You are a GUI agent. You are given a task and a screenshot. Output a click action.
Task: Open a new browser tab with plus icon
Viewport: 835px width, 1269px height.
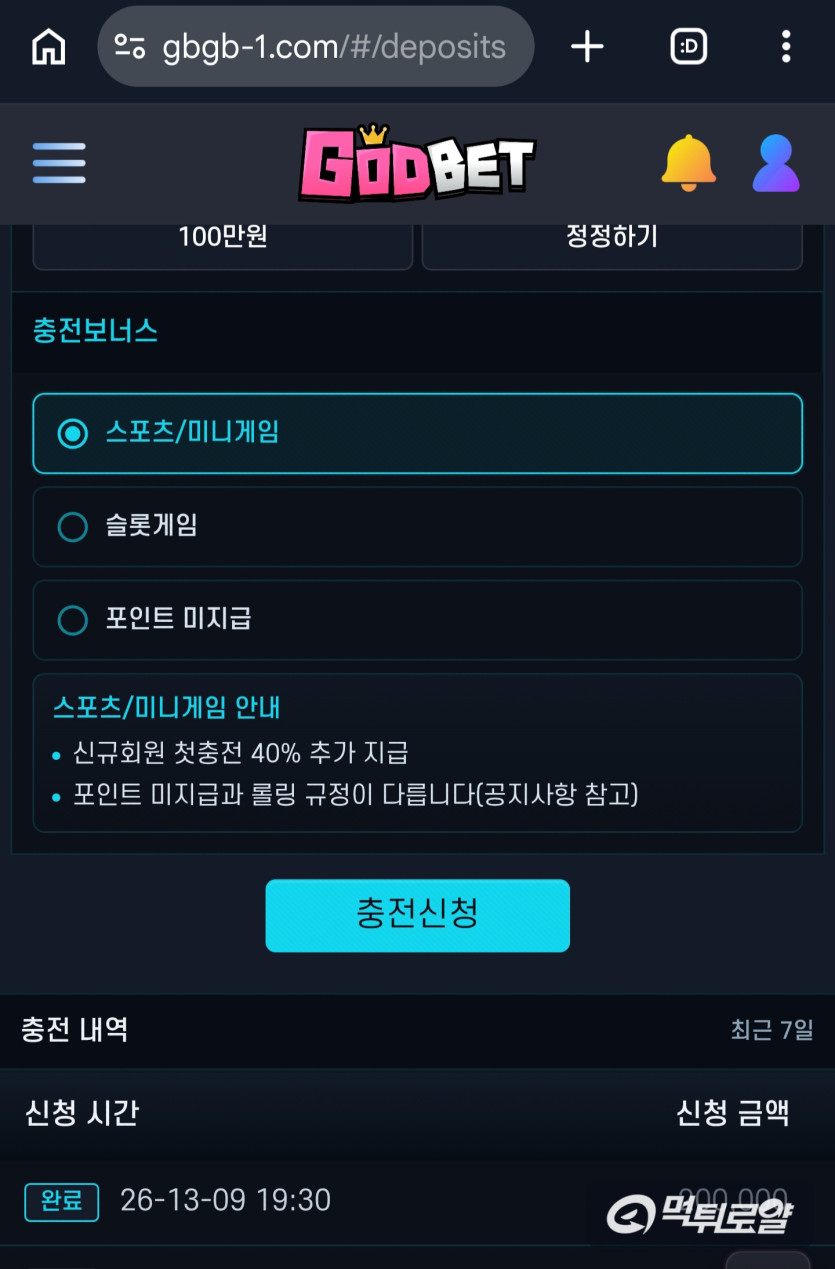[587, 47]
